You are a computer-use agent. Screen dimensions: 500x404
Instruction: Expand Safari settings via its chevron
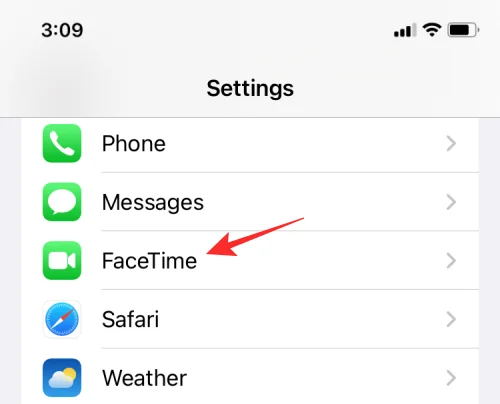click(x=451, y=319)
